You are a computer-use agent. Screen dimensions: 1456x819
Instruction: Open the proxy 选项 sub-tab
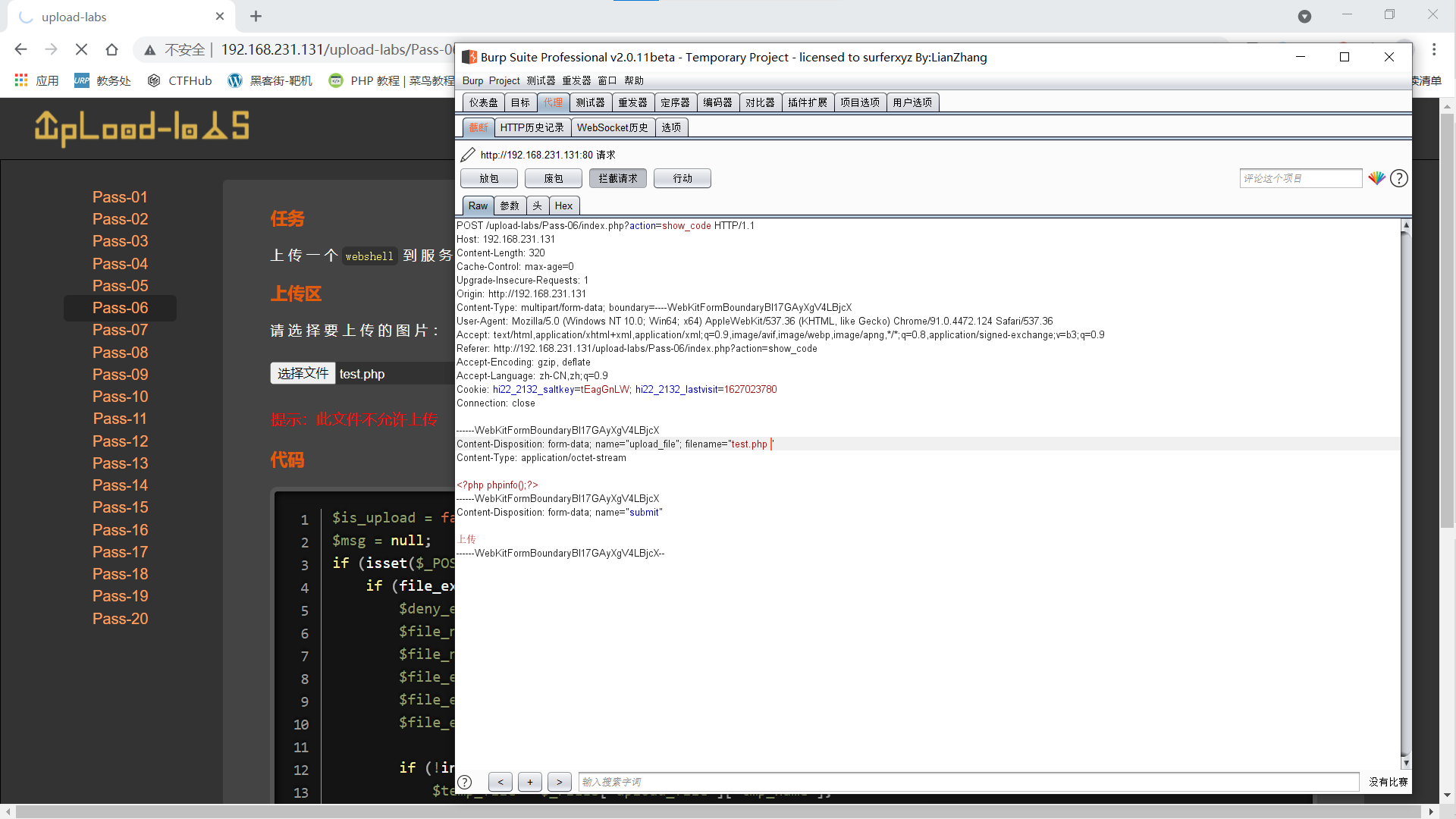pos(671,127)
